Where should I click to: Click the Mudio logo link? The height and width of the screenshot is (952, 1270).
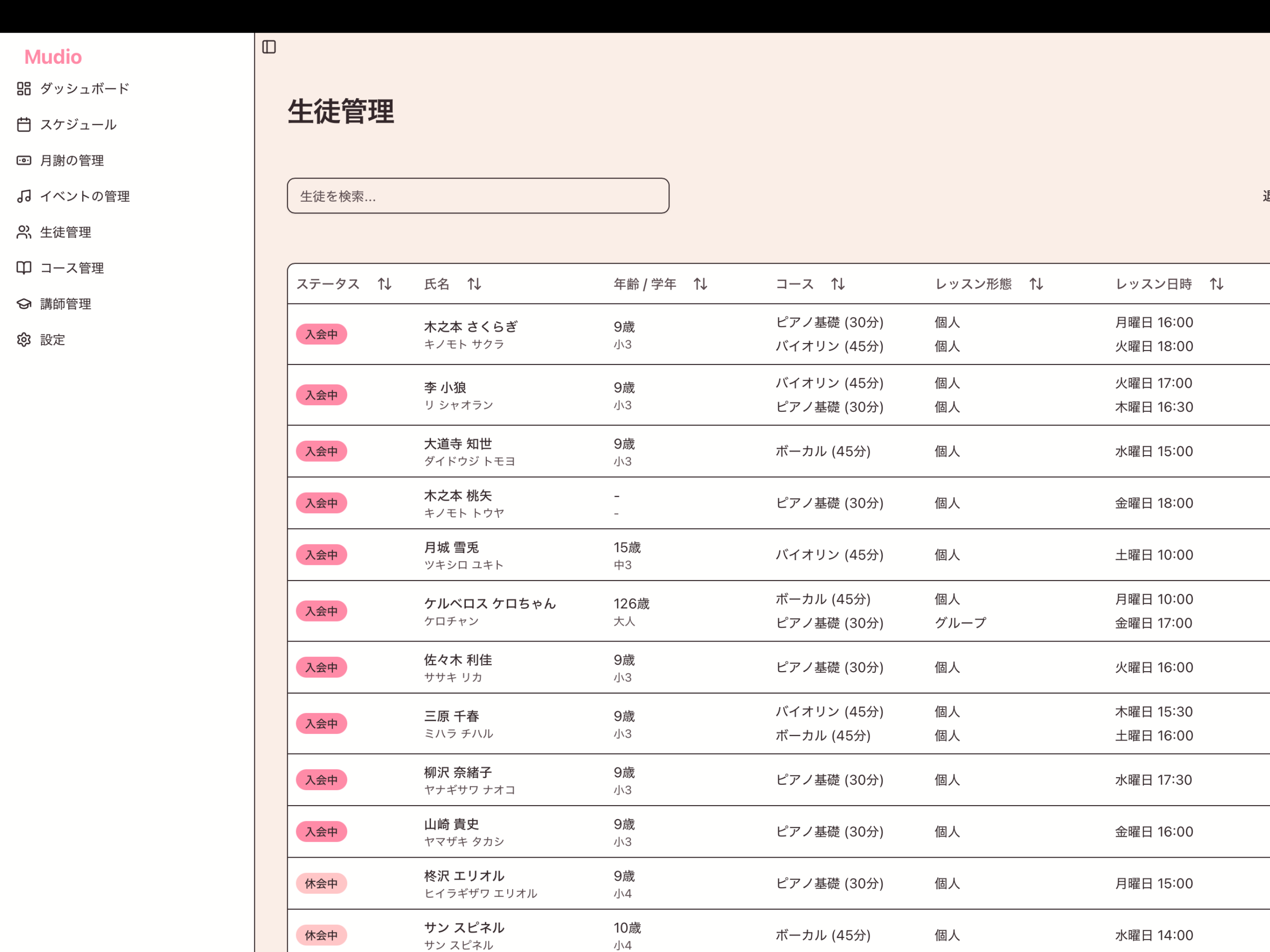53,57
